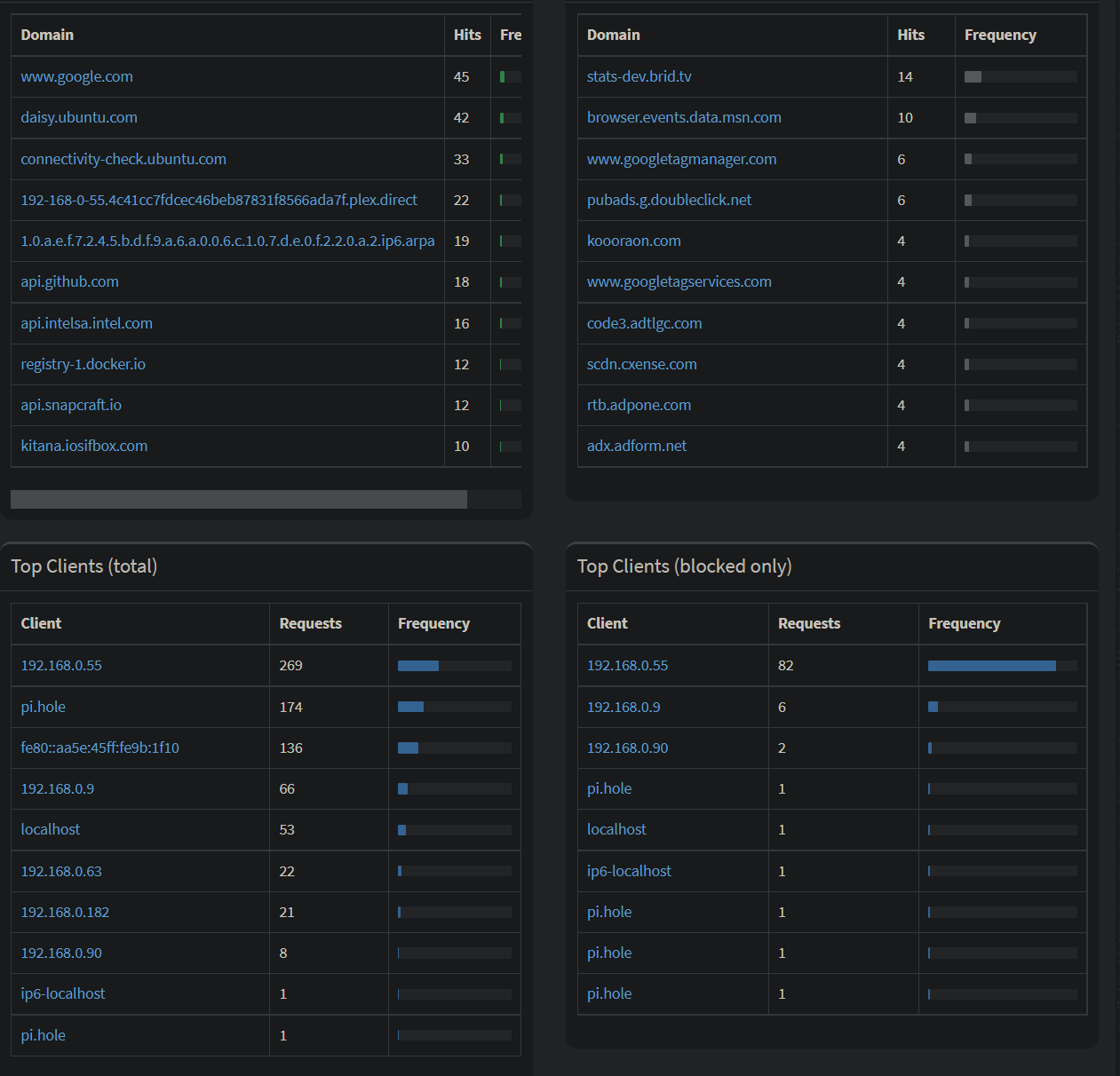1120x1076 pixels.
Task: Open daisy.ubuntu.com domain link
Action: tap(79, 117)
